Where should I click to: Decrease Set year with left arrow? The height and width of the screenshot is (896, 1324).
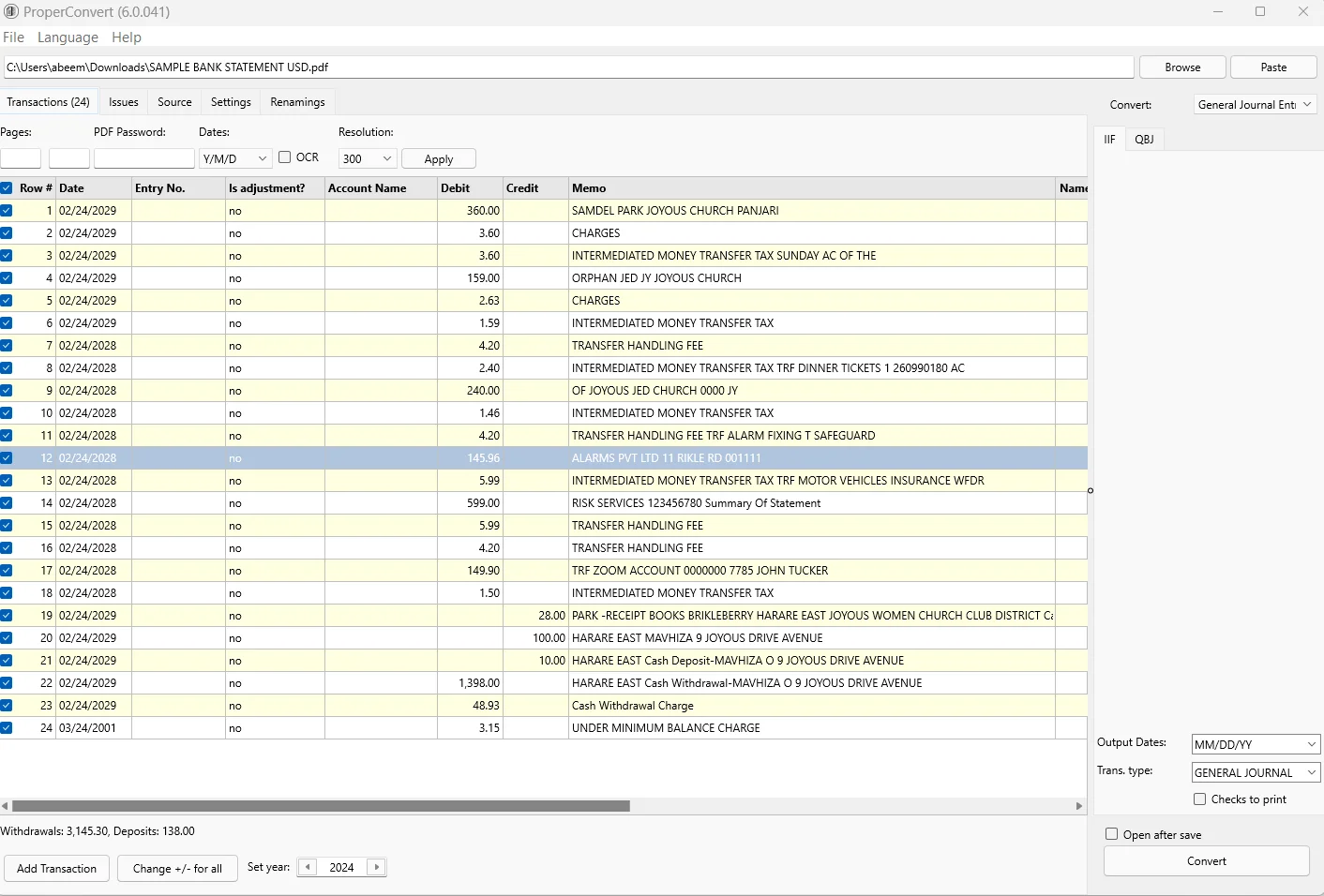click(x=307, y=867)
